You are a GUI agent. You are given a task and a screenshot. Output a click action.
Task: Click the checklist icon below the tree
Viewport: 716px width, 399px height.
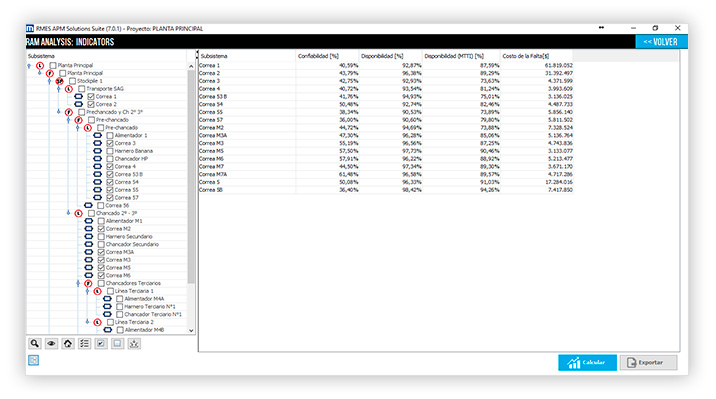click(x=84, y=344)
